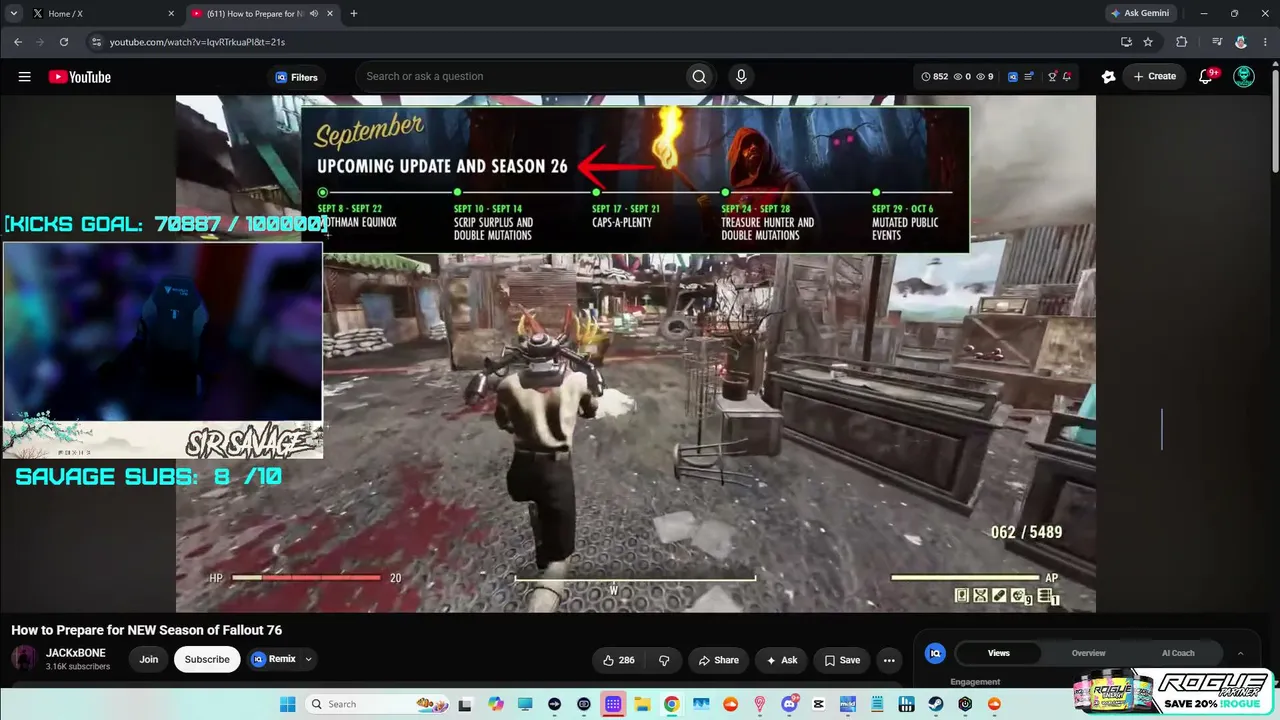1280x720 pixels.
Task: Open a new browser tab
Action: pyautogui.click(x=354, y=14)
